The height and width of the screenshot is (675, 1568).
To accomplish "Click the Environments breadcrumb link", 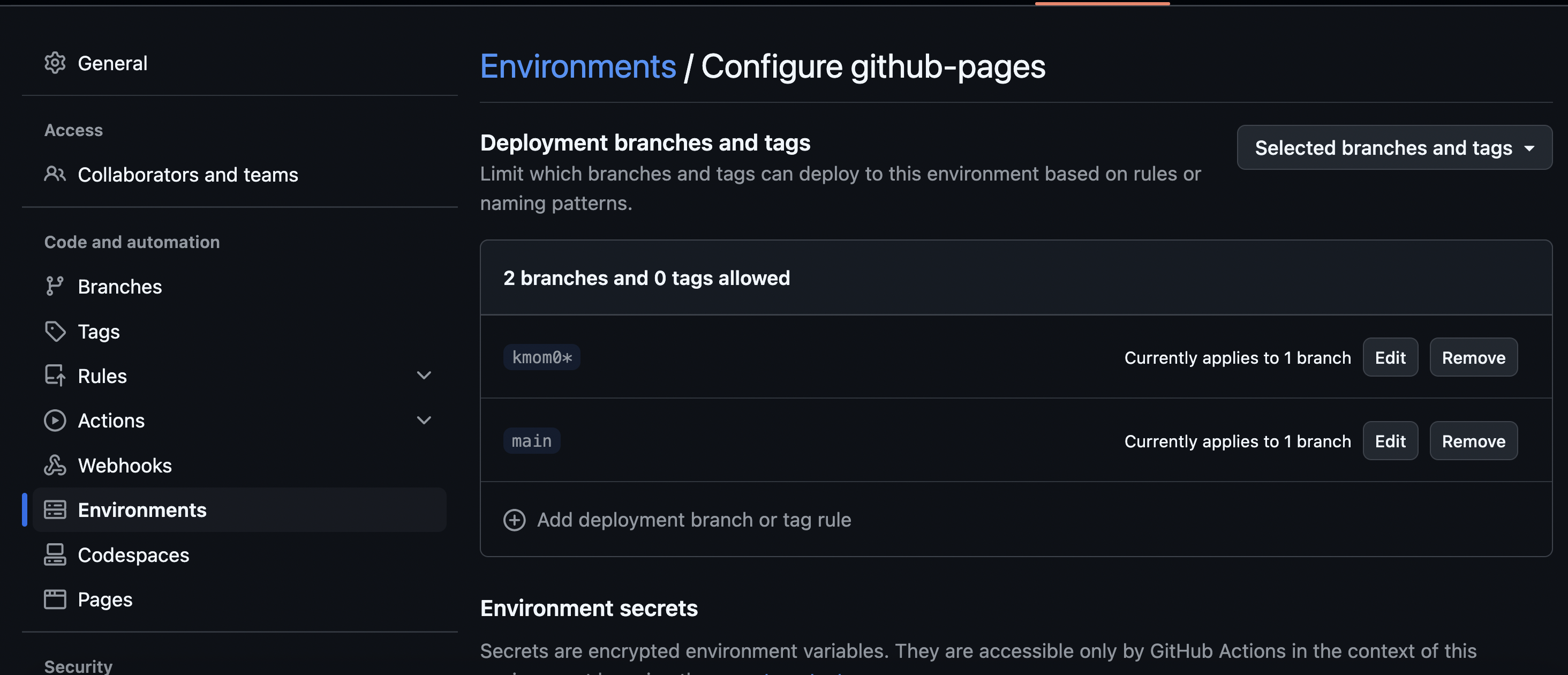I will [x=578, y=66].
